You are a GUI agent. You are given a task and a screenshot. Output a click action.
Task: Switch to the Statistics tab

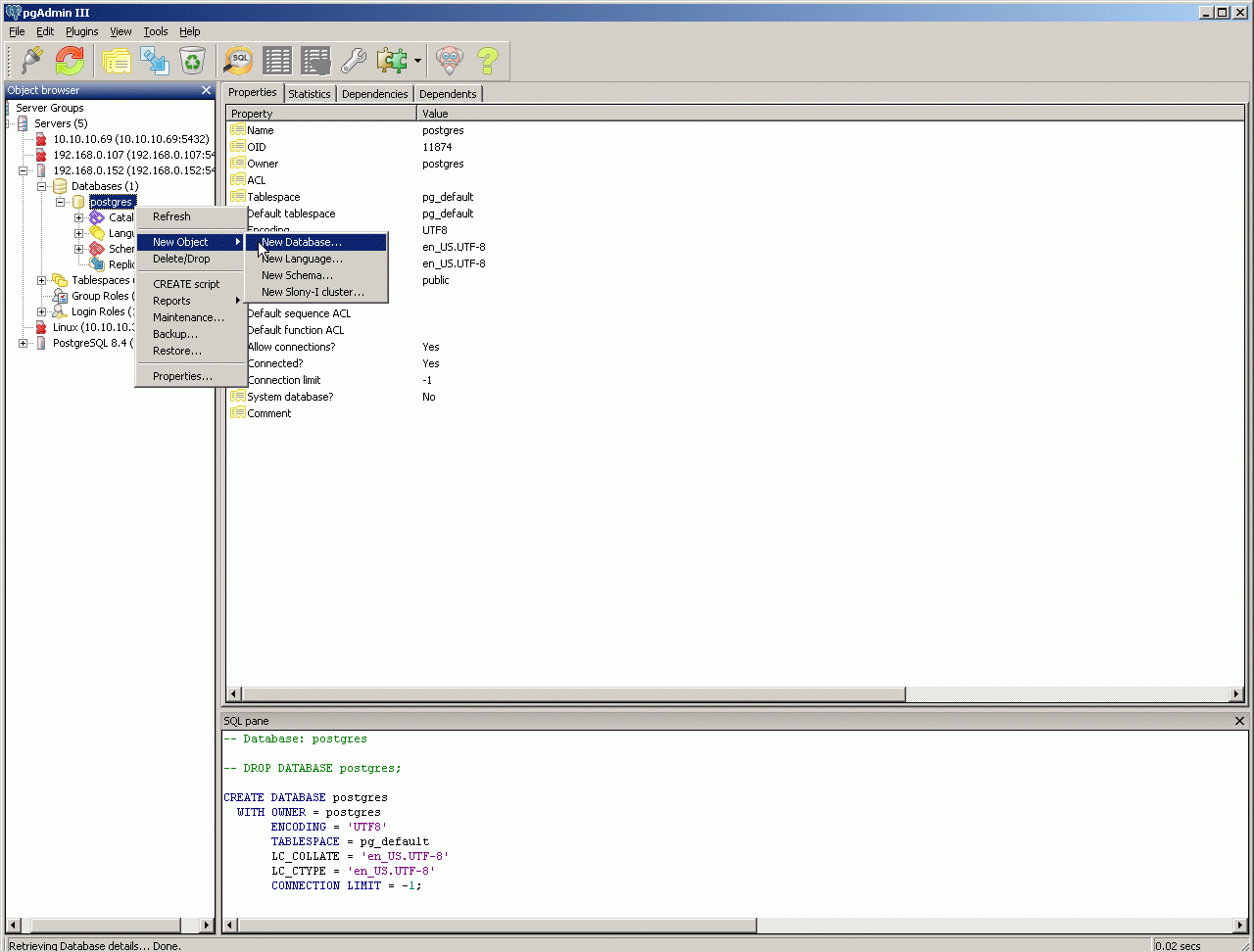tap(310, 94)
